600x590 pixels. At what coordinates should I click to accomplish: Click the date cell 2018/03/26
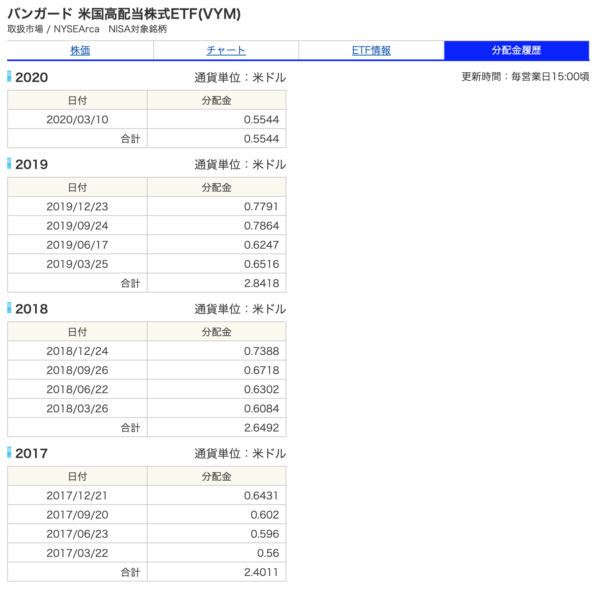pos(77,408)
